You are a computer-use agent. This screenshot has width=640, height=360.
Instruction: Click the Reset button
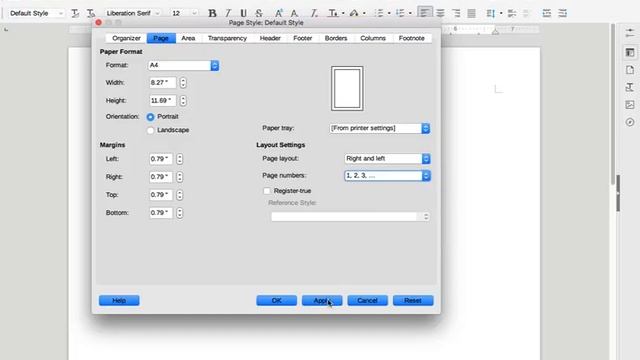413,300
